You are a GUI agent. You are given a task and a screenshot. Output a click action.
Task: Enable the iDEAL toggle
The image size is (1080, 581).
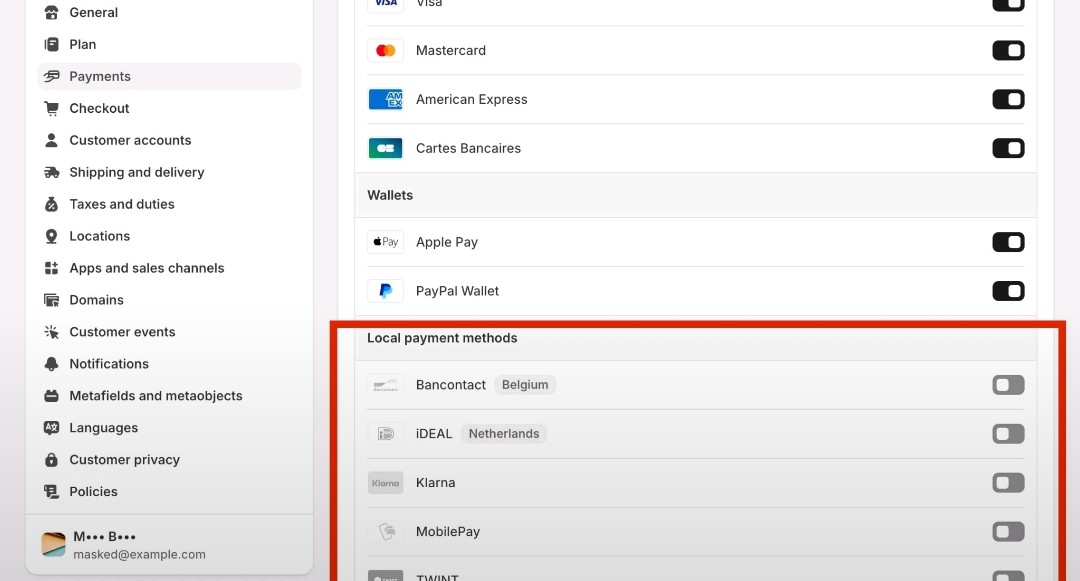coord(1008,434)
